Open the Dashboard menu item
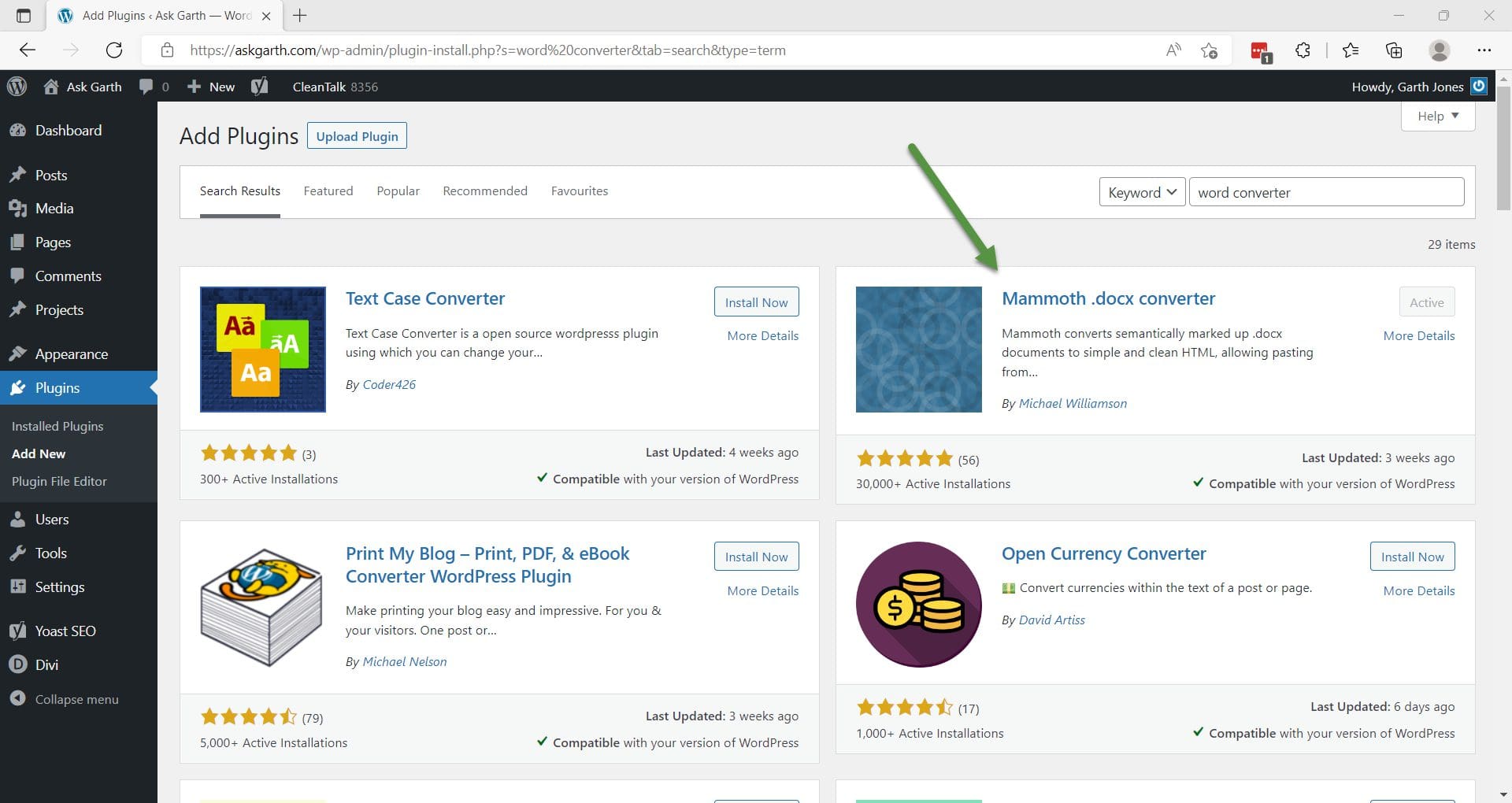 [79, 131]
